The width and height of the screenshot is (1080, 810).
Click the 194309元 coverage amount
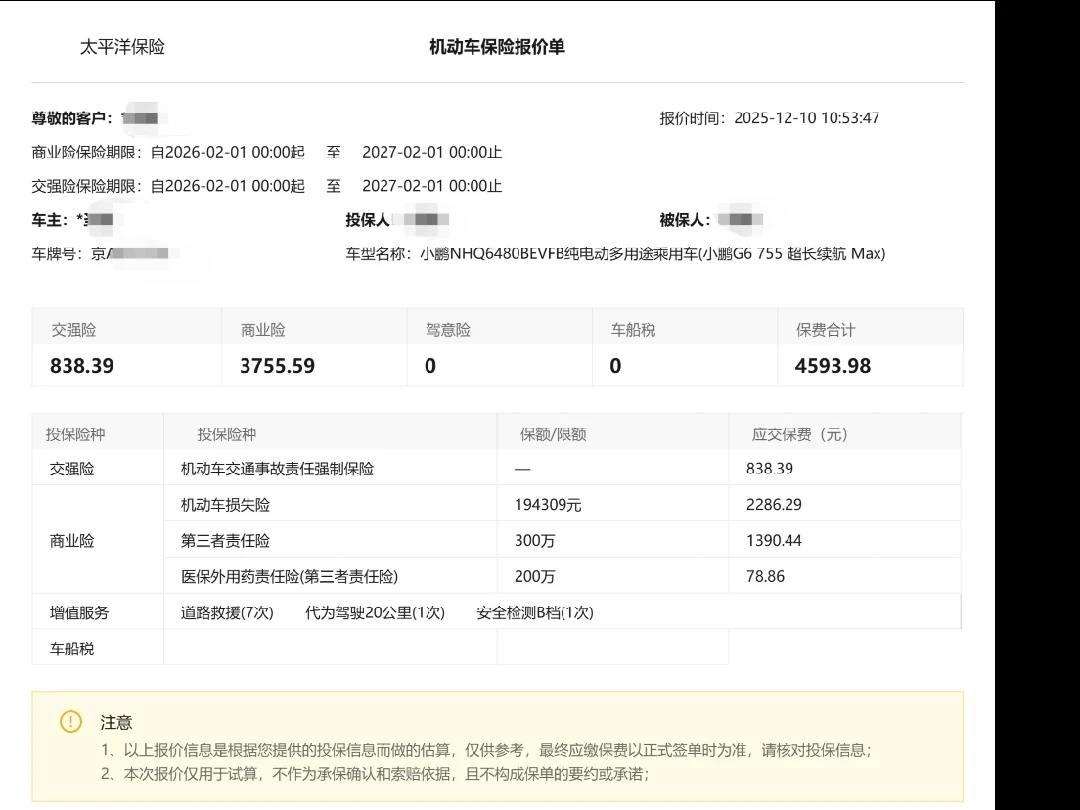click(547, 505)
